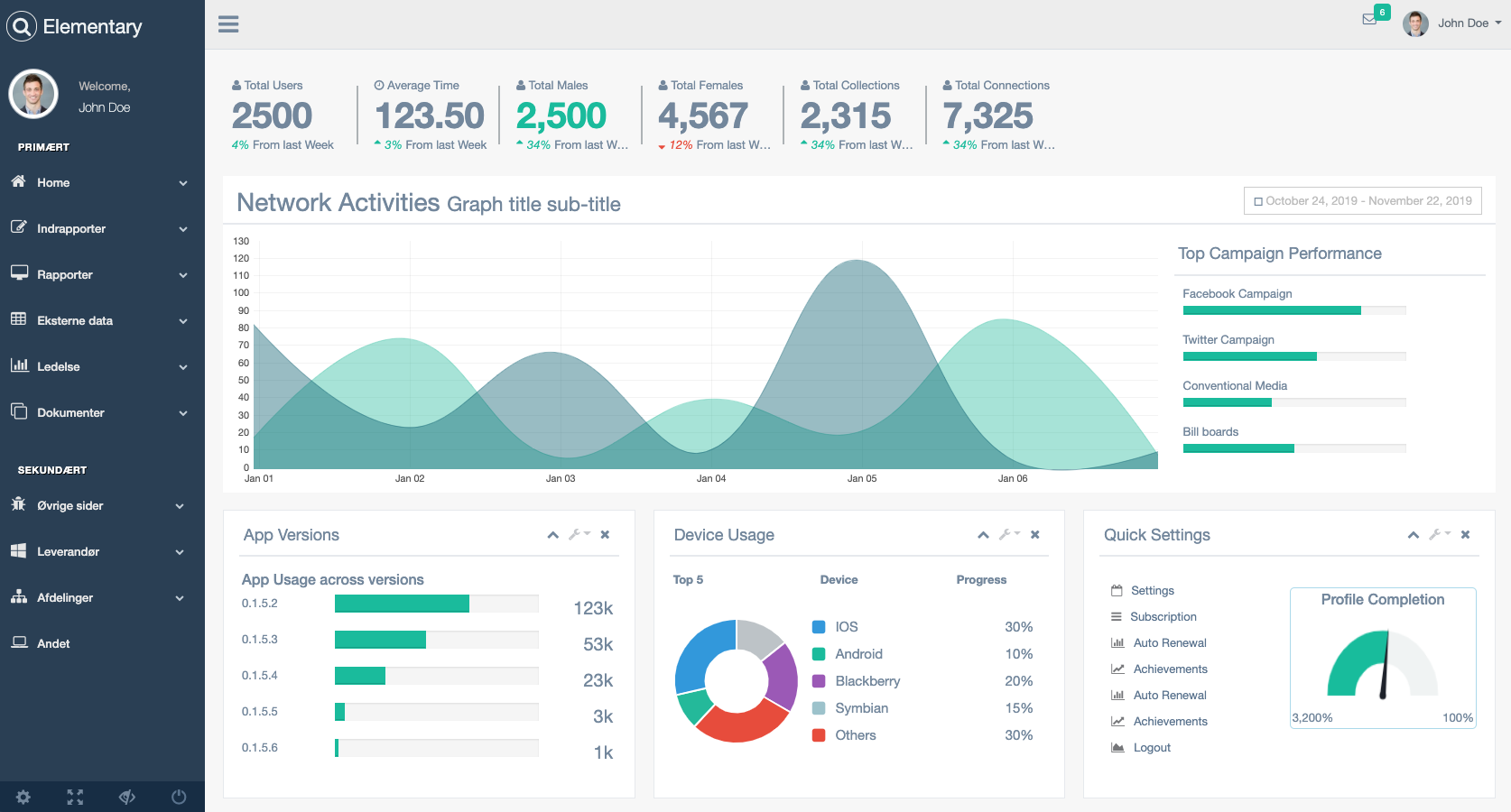Collapse the Device Usage panel
1511x812 pixels.
[984, 535]
